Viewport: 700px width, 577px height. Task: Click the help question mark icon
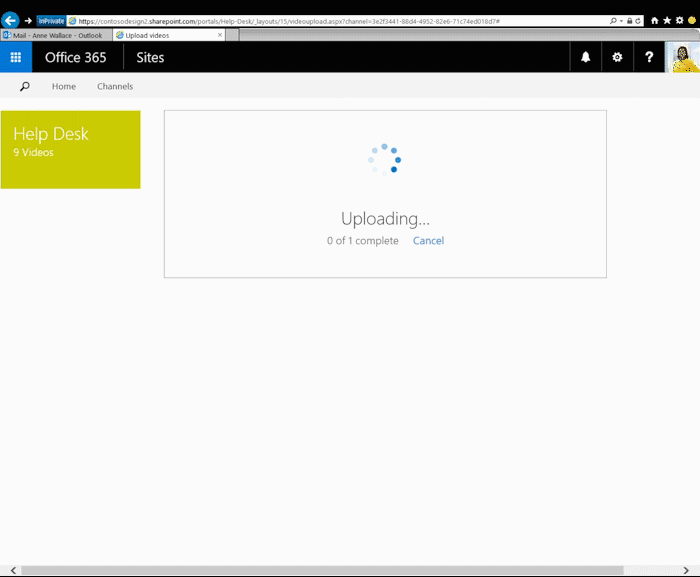click(x=649, y=57)
